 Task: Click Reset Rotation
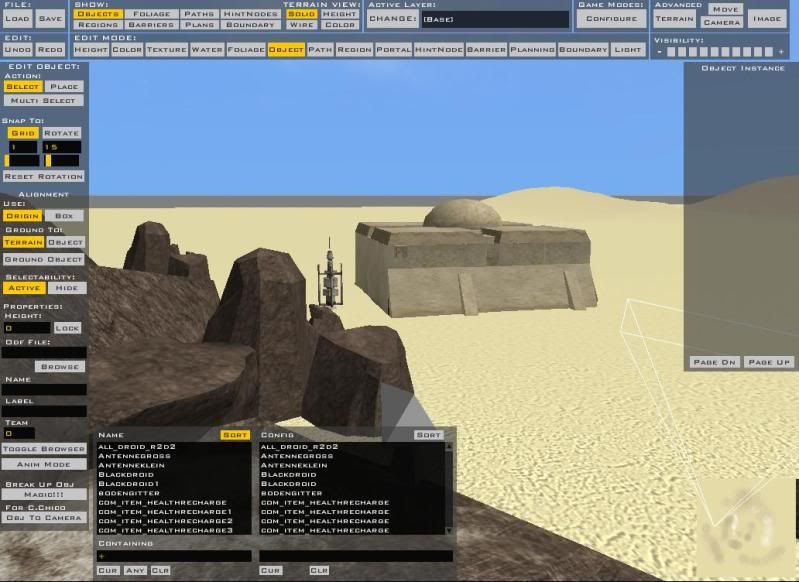43,176
